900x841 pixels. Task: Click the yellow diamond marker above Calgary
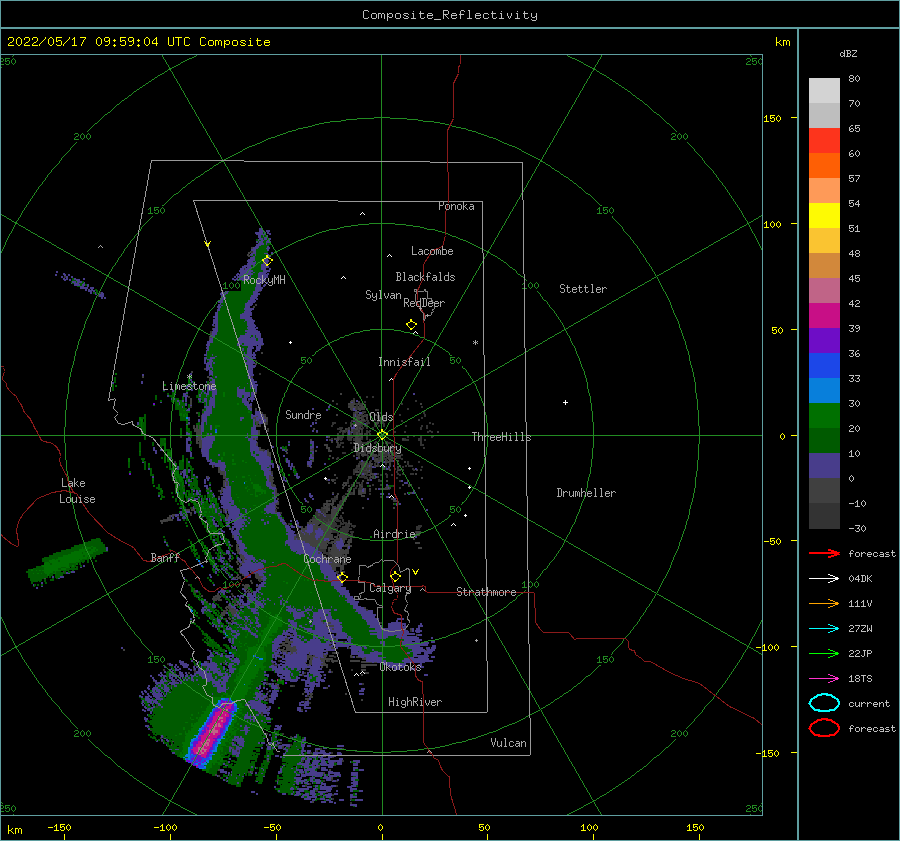(x=395, y=576)
